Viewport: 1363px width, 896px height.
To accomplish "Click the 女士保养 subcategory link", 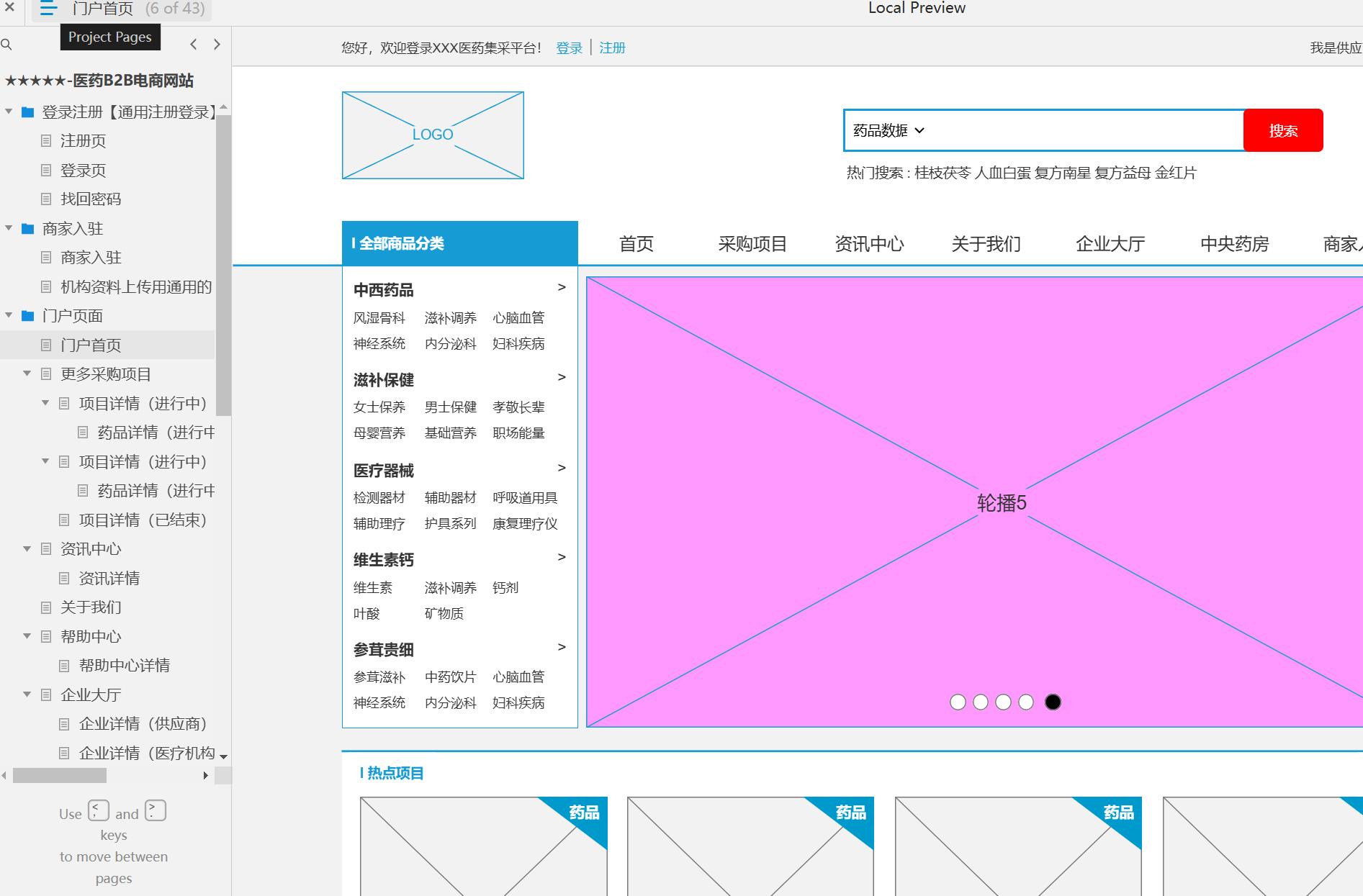I will point(379,407).
